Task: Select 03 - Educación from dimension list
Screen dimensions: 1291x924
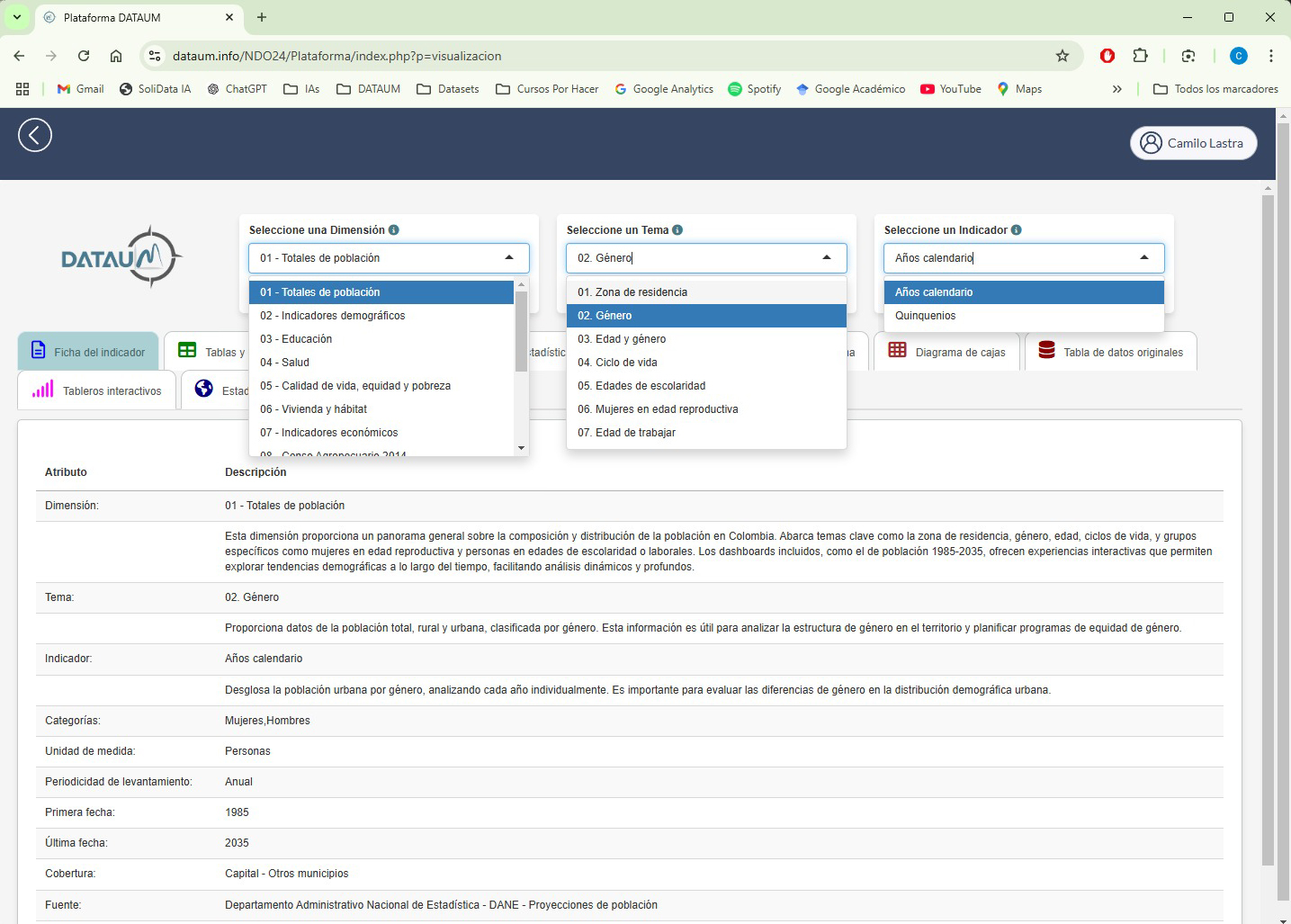Action: click(296, 339)
